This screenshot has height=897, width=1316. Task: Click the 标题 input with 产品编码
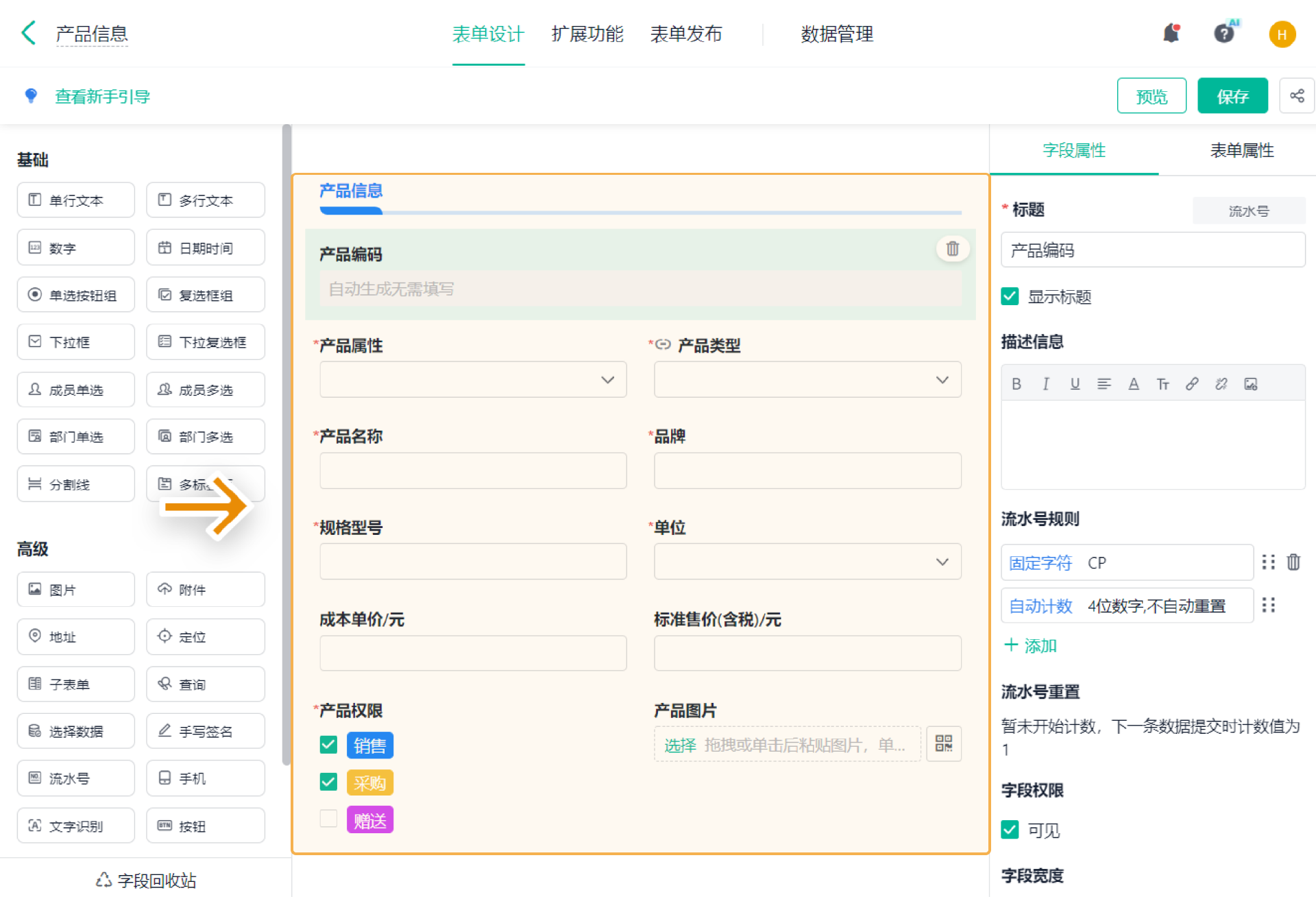(x=1152, y=250)
